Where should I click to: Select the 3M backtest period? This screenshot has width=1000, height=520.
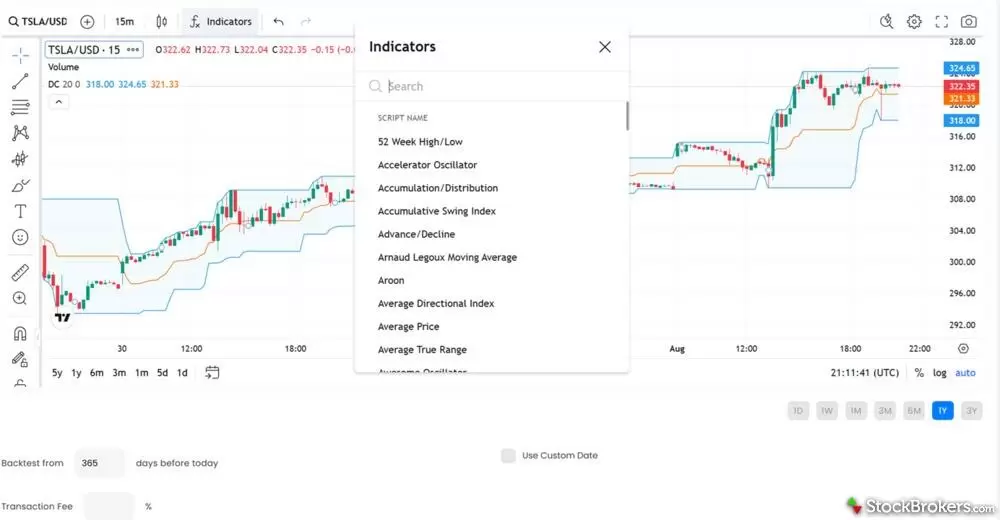click(x=885, y=411)
